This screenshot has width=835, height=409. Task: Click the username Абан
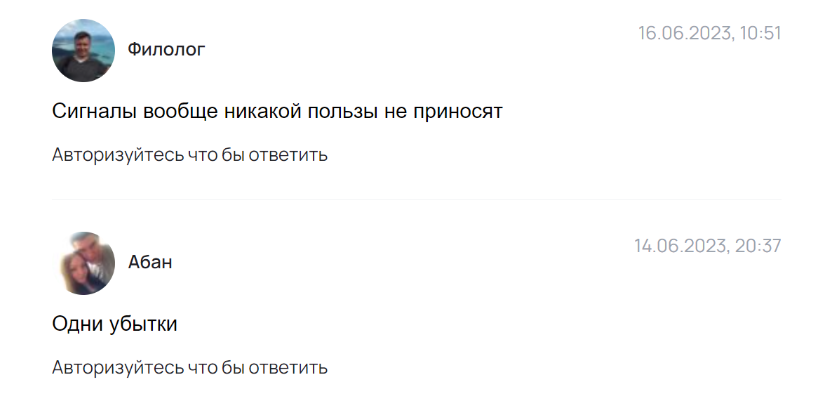pyautogui.click(x=150, y=262)
